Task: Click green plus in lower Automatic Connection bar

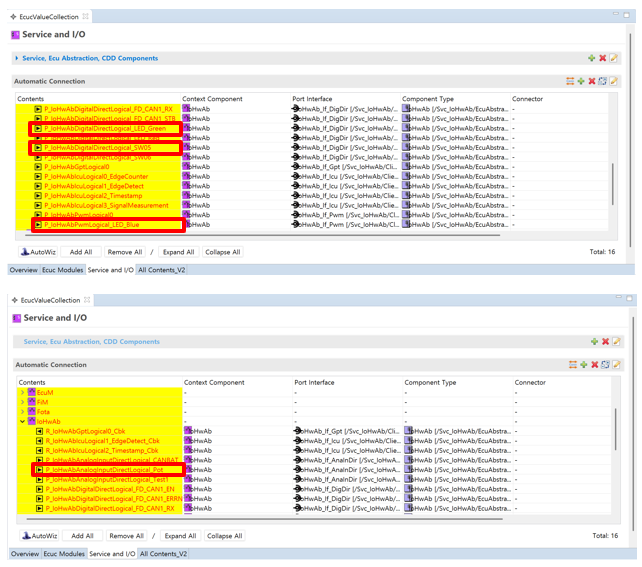Action: point(583,364)
